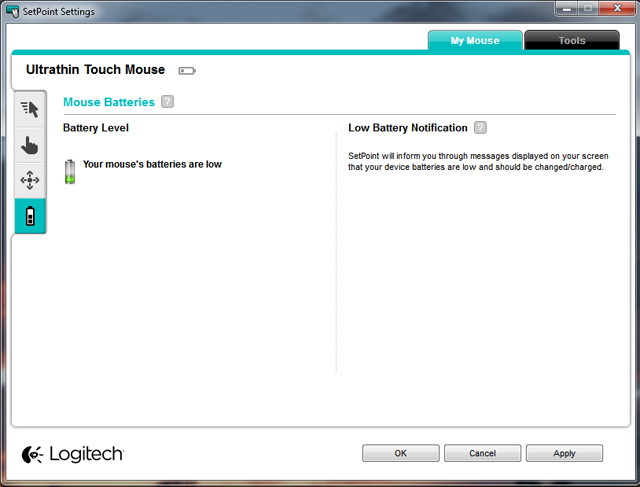Viewport: 640px width, 487px height.
Task: Open help icon next to Mouse Batteries
Action: (x=167, y=102)
